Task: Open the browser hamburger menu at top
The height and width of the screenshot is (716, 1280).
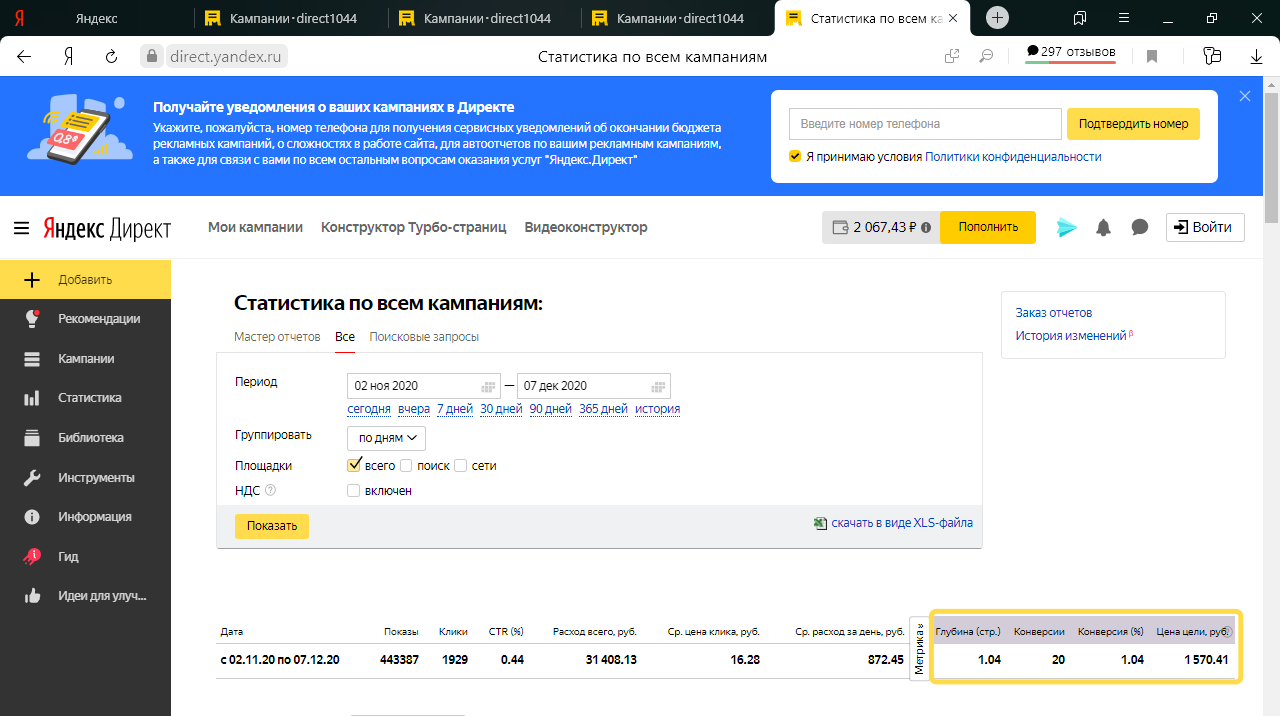Action: 1124,18
